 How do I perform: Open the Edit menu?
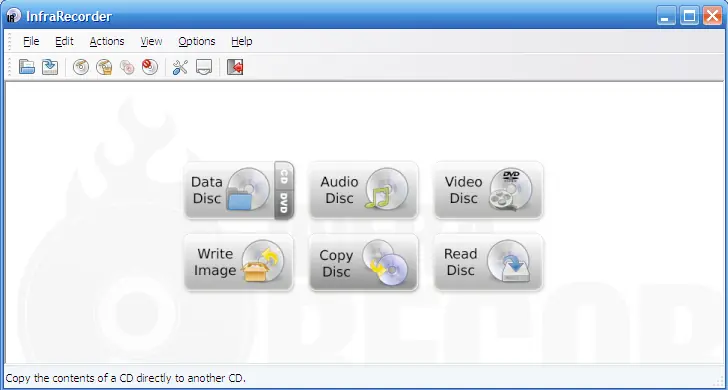64,41
